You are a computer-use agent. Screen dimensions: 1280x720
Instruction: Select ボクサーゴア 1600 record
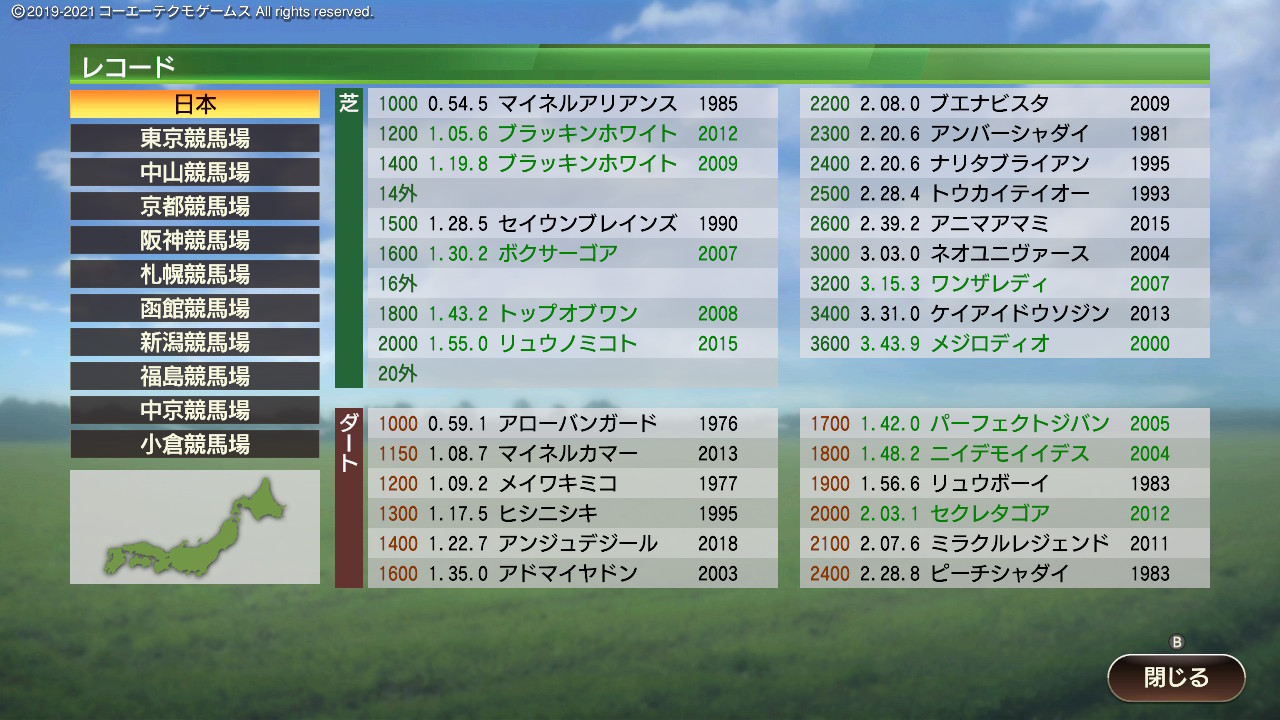coord(573,253)
